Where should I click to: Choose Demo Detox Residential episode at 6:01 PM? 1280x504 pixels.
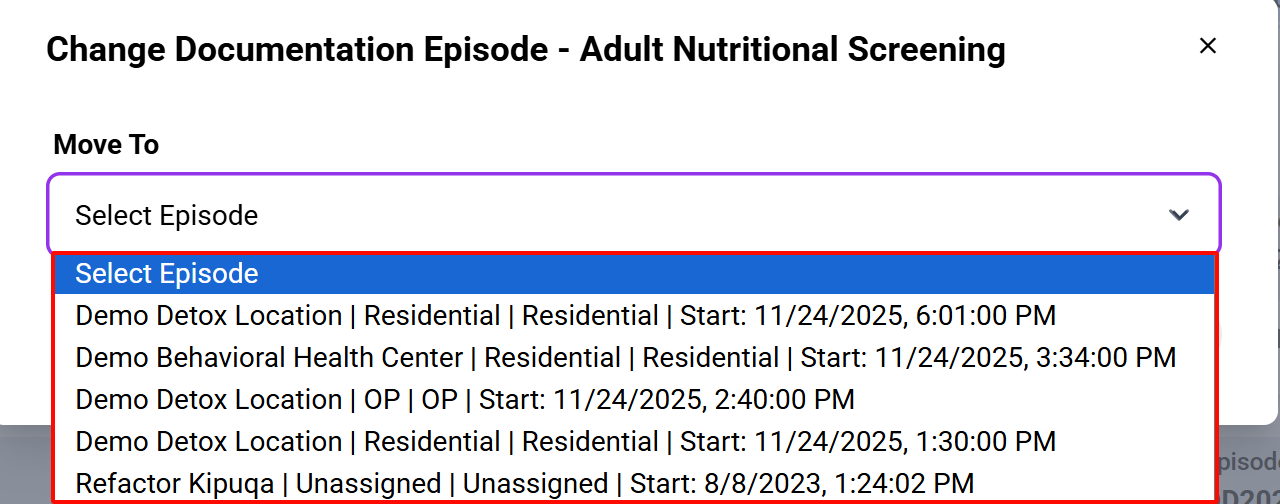point(565,316)
